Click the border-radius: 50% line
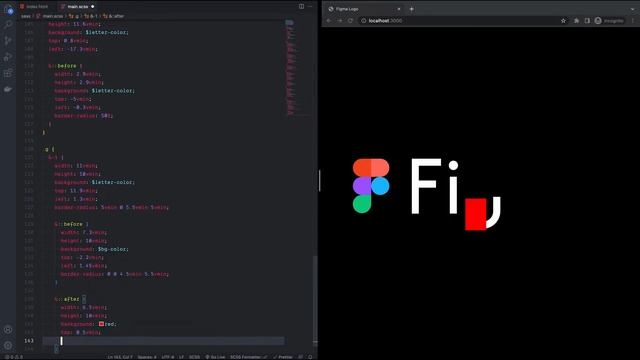The width and height of the screenshot is (640, 360). point(84,116)
